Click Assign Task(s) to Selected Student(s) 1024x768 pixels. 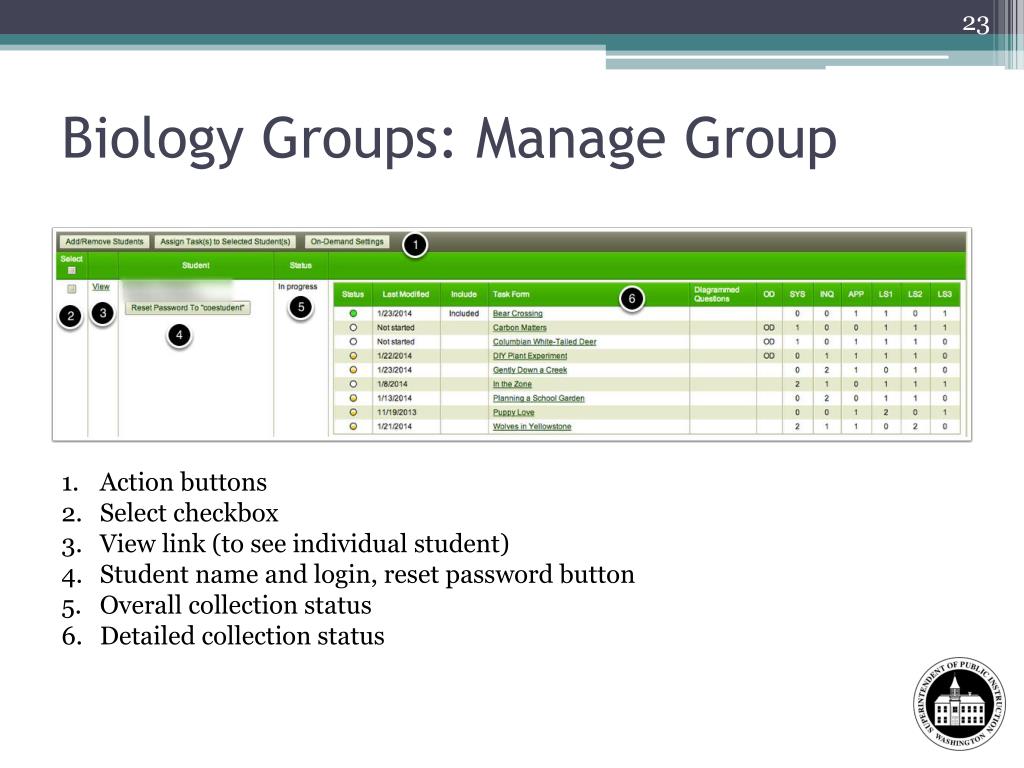click(x=225, y=242)
